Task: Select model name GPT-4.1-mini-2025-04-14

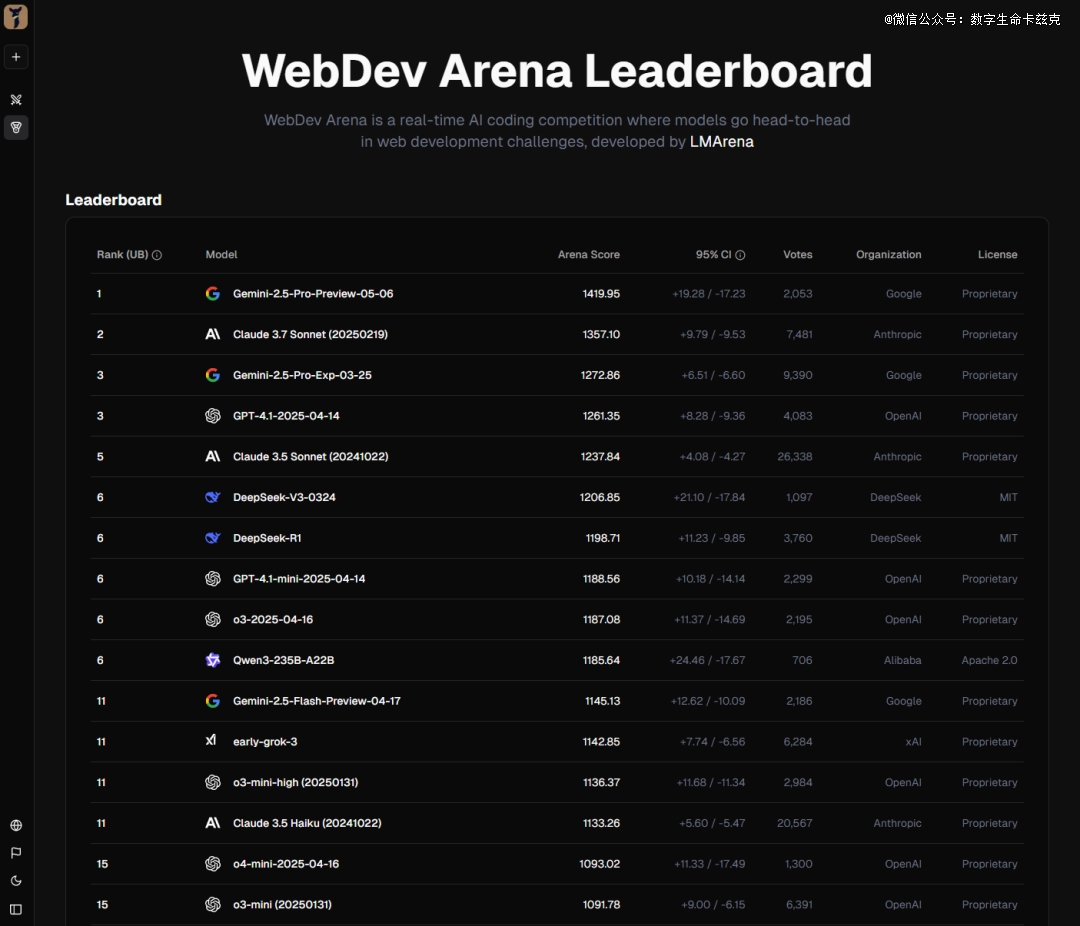Action: (299, 579)
